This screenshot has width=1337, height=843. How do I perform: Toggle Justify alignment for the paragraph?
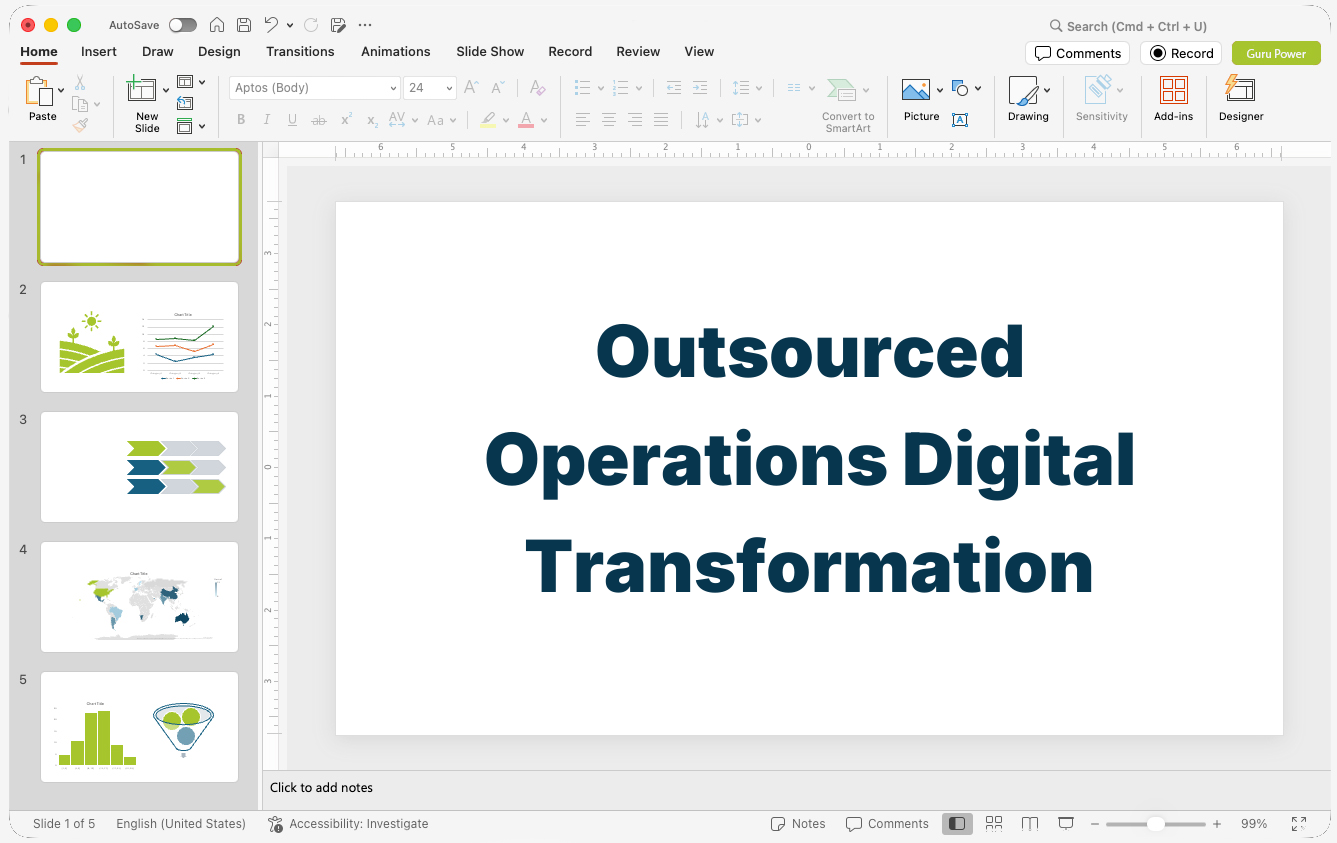coord(661,120)
